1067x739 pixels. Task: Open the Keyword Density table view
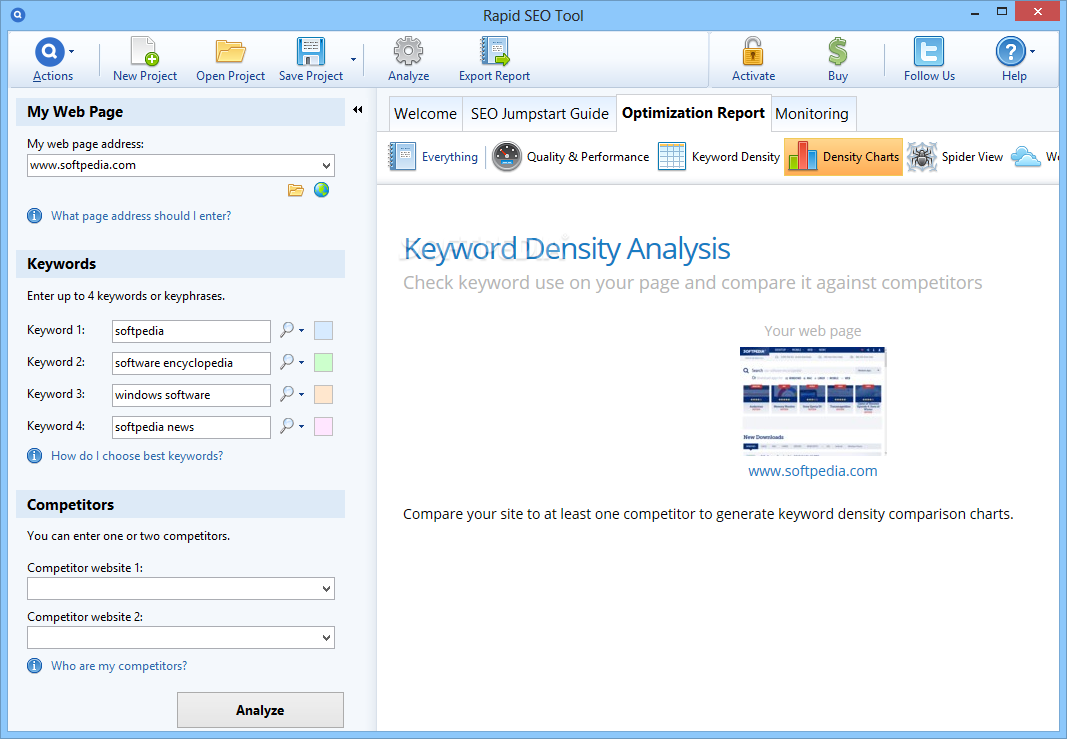719,157
